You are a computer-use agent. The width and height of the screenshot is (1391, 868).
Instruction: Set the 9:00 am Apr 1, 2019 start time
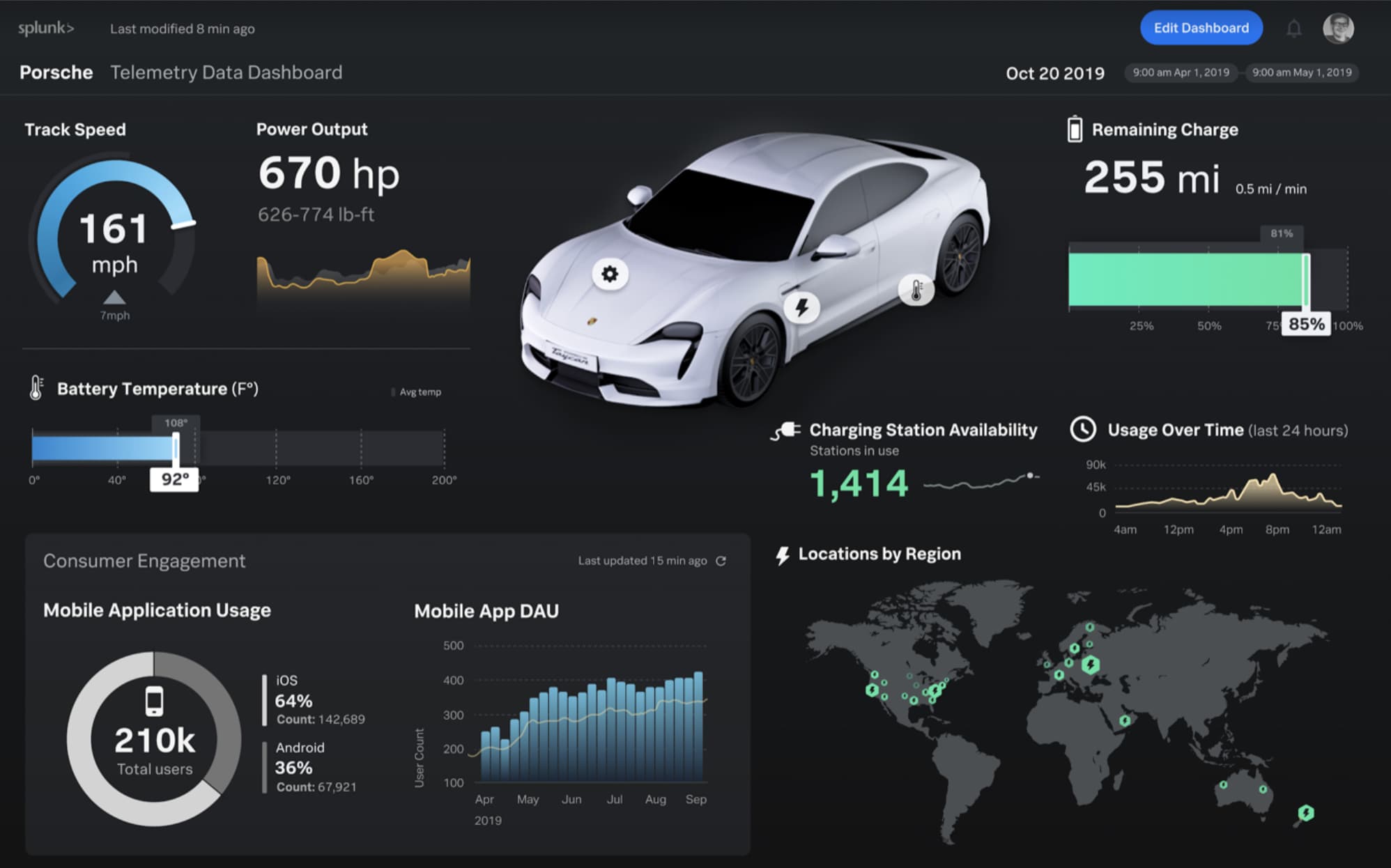click(1181, 72)
